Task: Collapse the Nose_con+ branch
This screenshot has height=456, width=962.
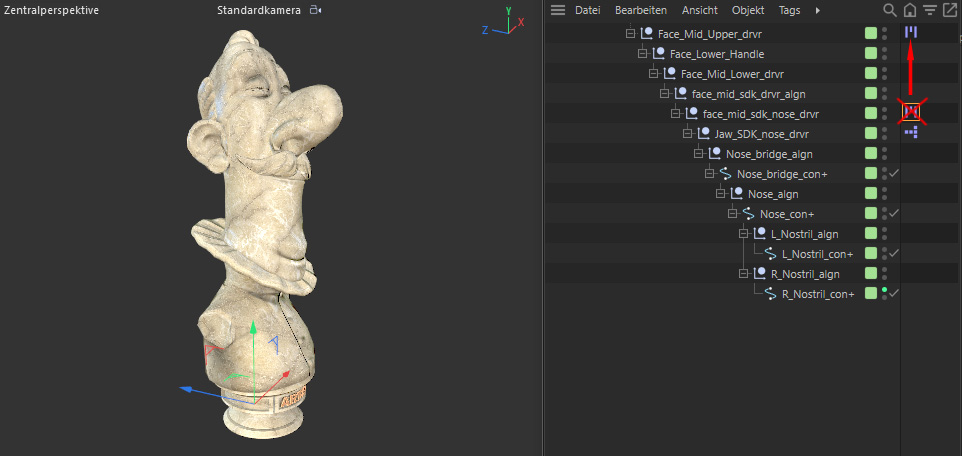Action: click(732, 214)
